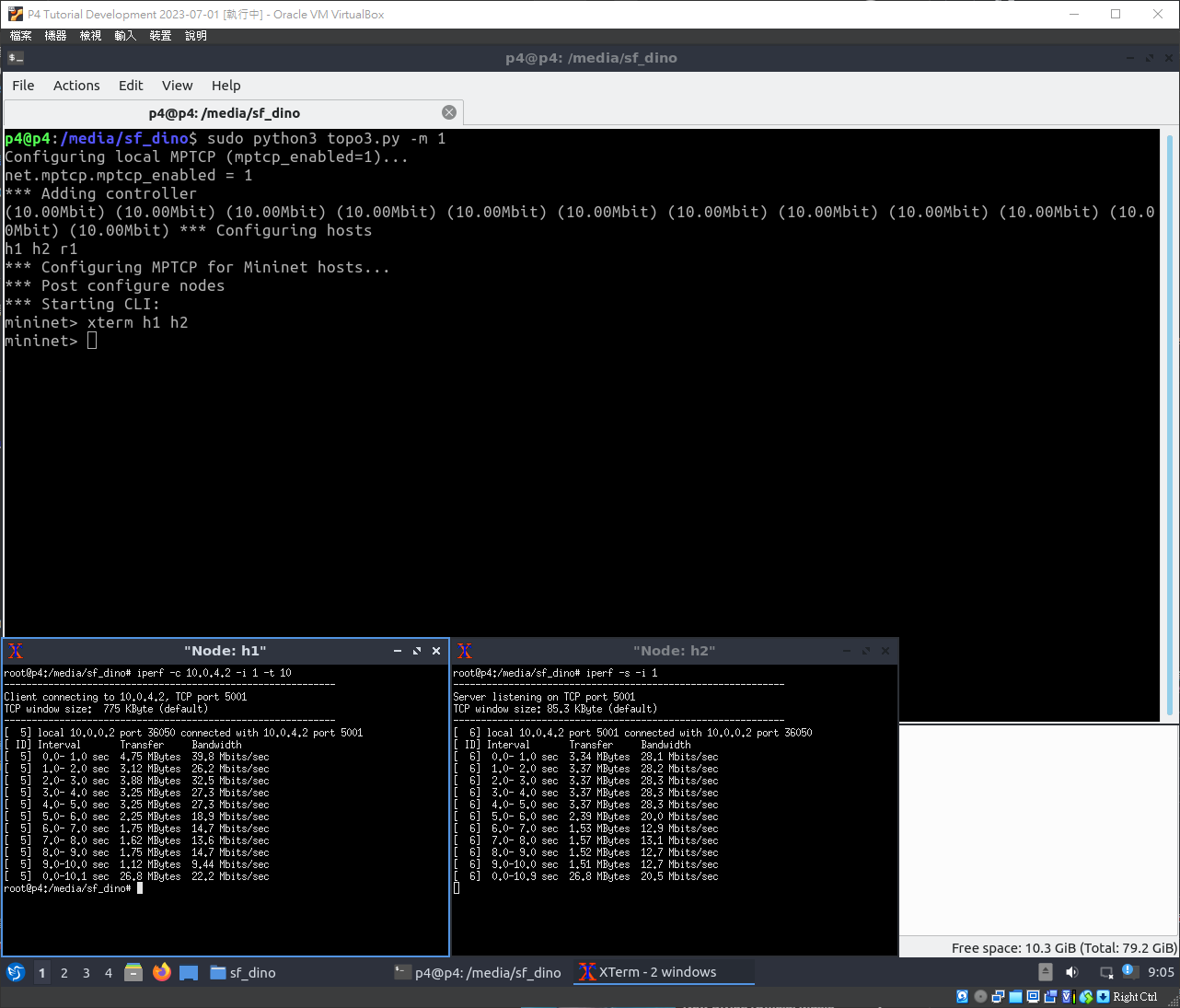The height and width of the screenshot is (1008, 1180).
Task: Click the panel clock showing 9:05
Action: coord(1161,972)
